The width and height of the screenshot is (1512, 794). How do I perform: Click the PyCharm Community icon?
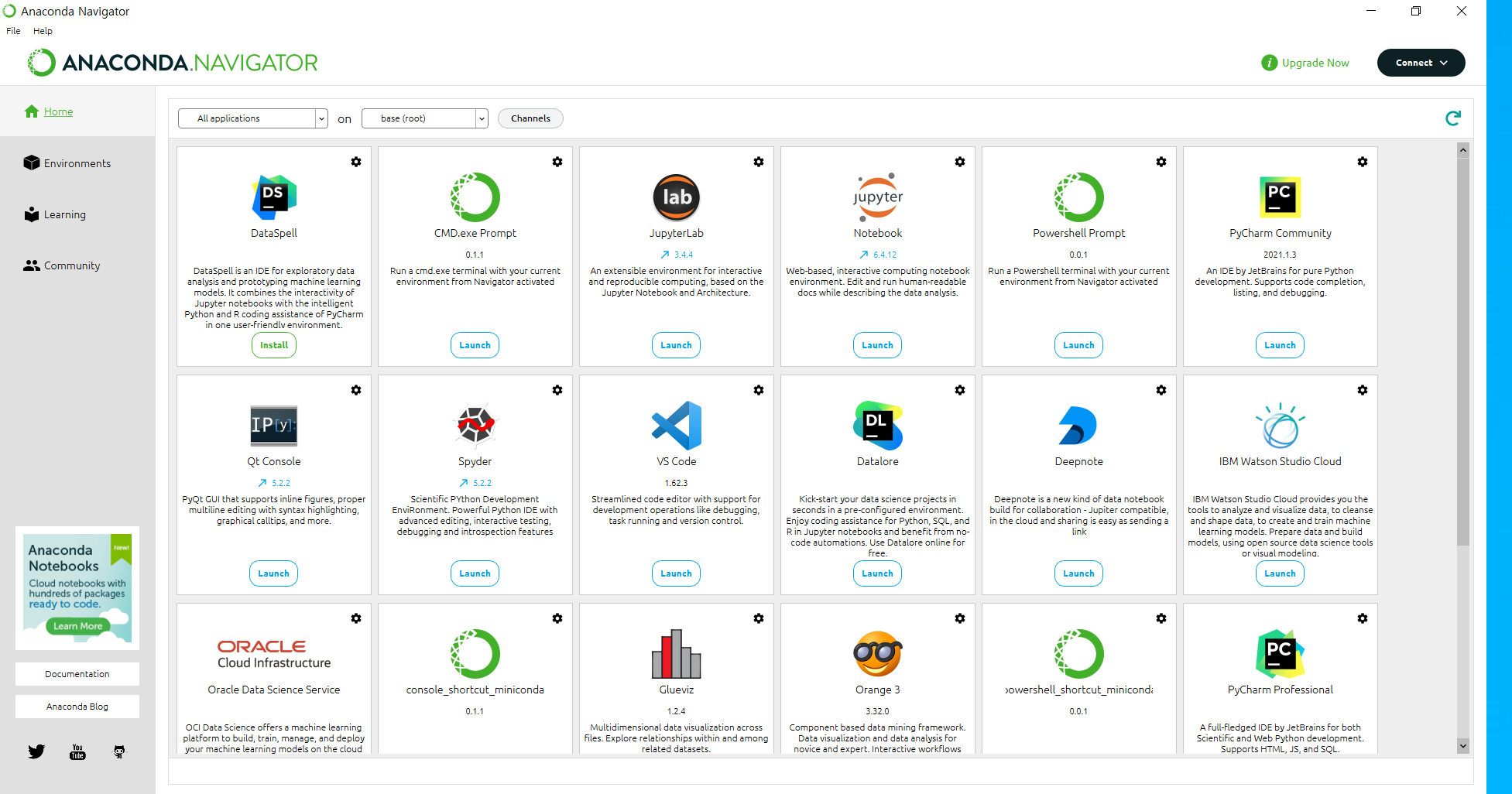(x=1281, y=197)
